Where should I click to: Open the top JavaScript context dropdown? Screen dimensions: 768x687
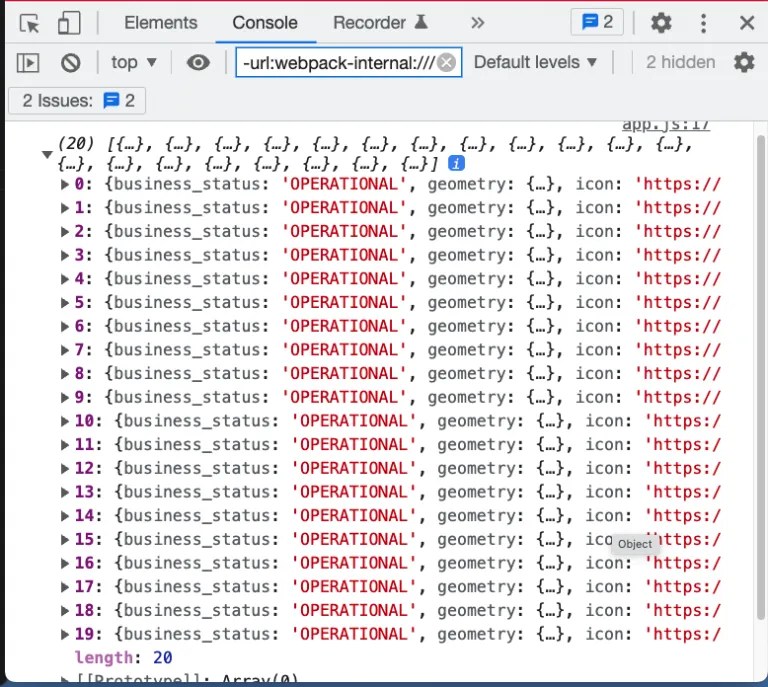[134, 62]
